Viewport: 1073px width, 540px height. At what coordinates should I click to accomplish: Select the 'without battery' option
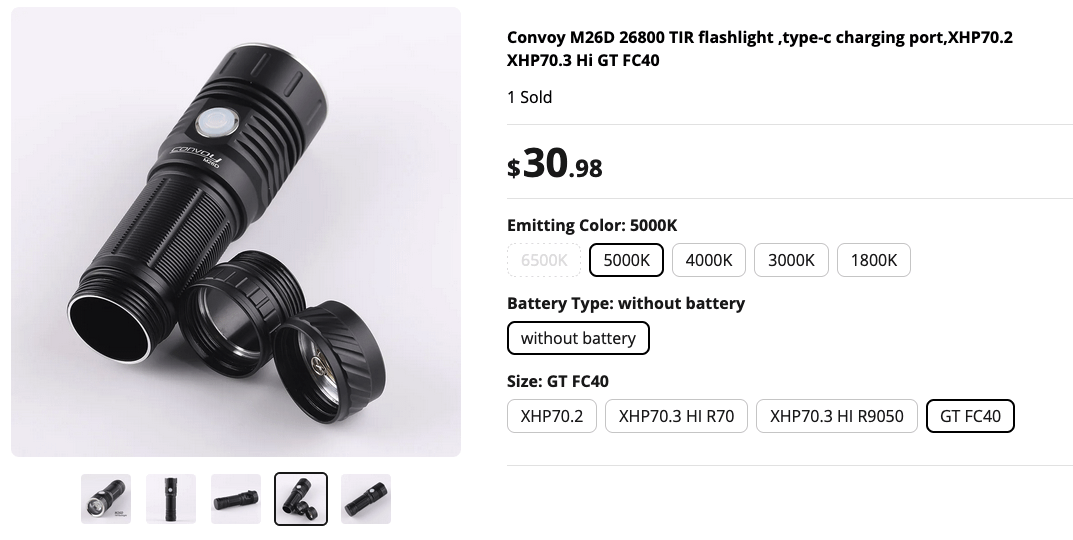[x=578, y=338]
